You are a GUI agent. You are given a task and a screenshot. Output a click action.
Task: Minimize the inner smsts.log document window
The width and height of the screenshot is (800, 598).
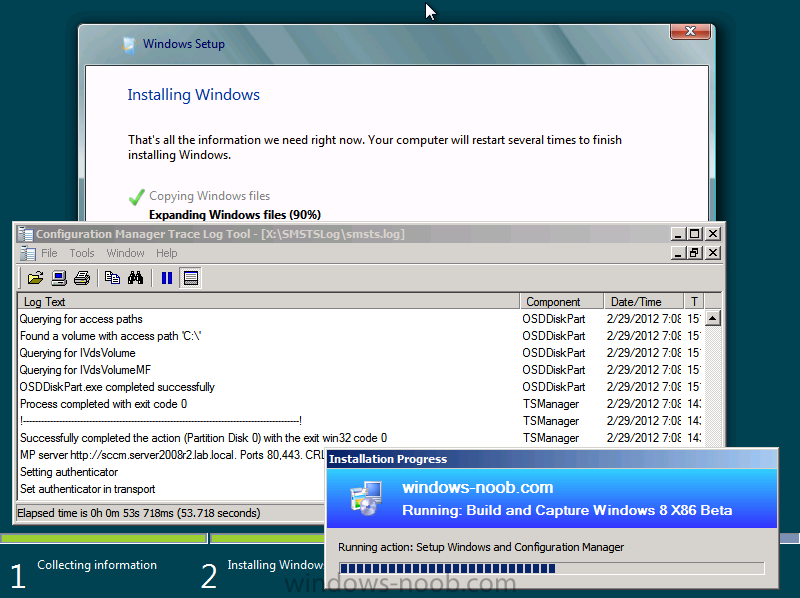click(678, 253)
